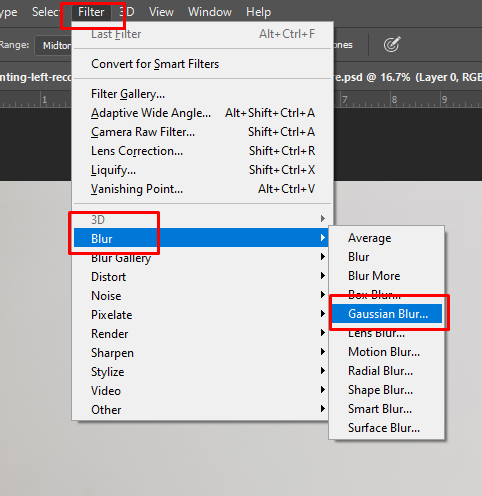Open Filter Gallery dialog

202,94
